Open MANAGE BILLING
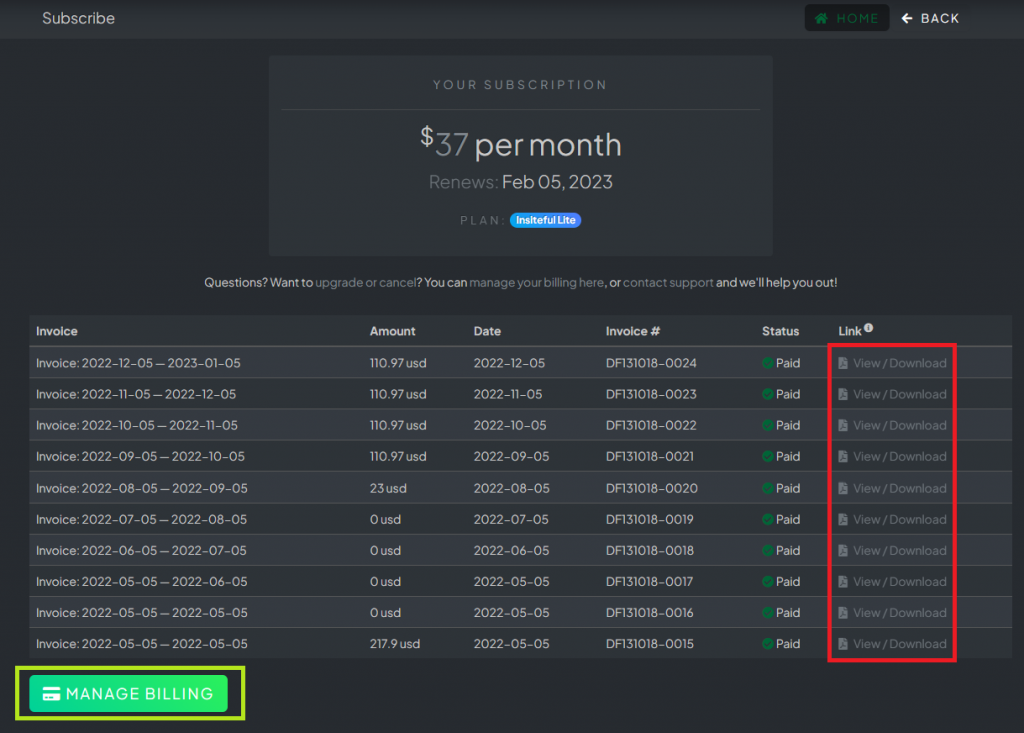The width and height of the screenshot is (1024, 733). point(129,694)
